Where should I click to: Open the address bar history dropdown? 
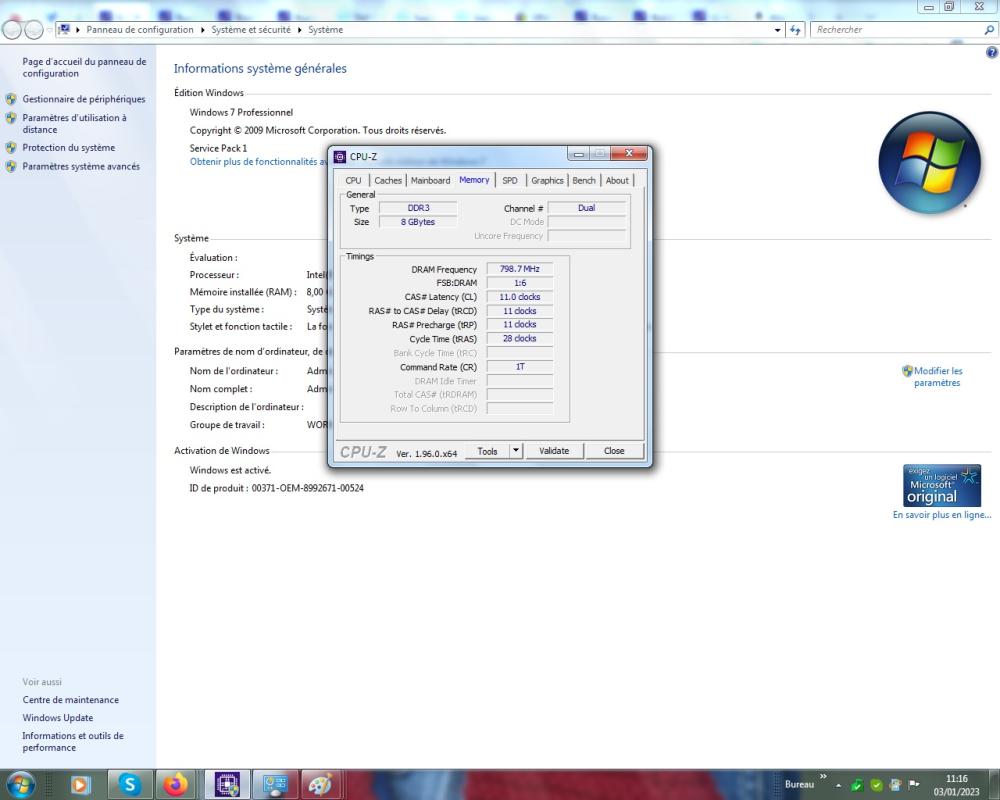779,30
